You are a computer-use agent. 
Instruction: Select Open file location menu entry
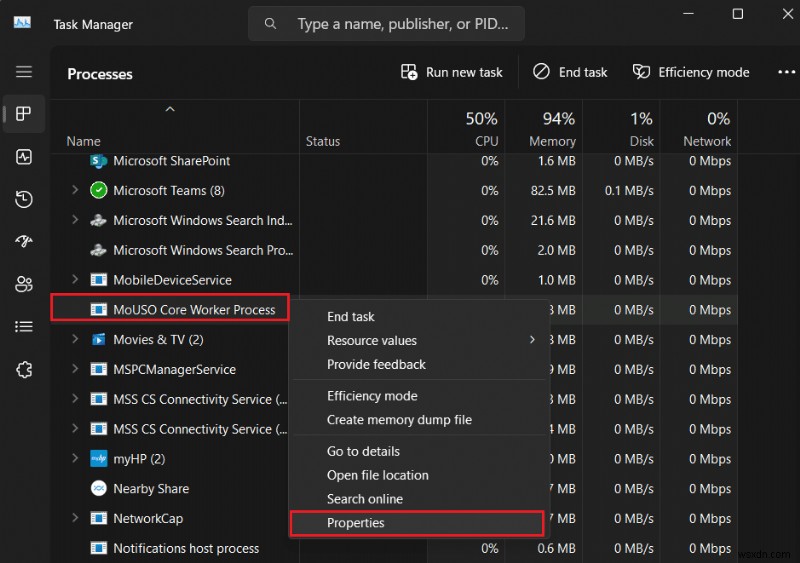[419, 475]
